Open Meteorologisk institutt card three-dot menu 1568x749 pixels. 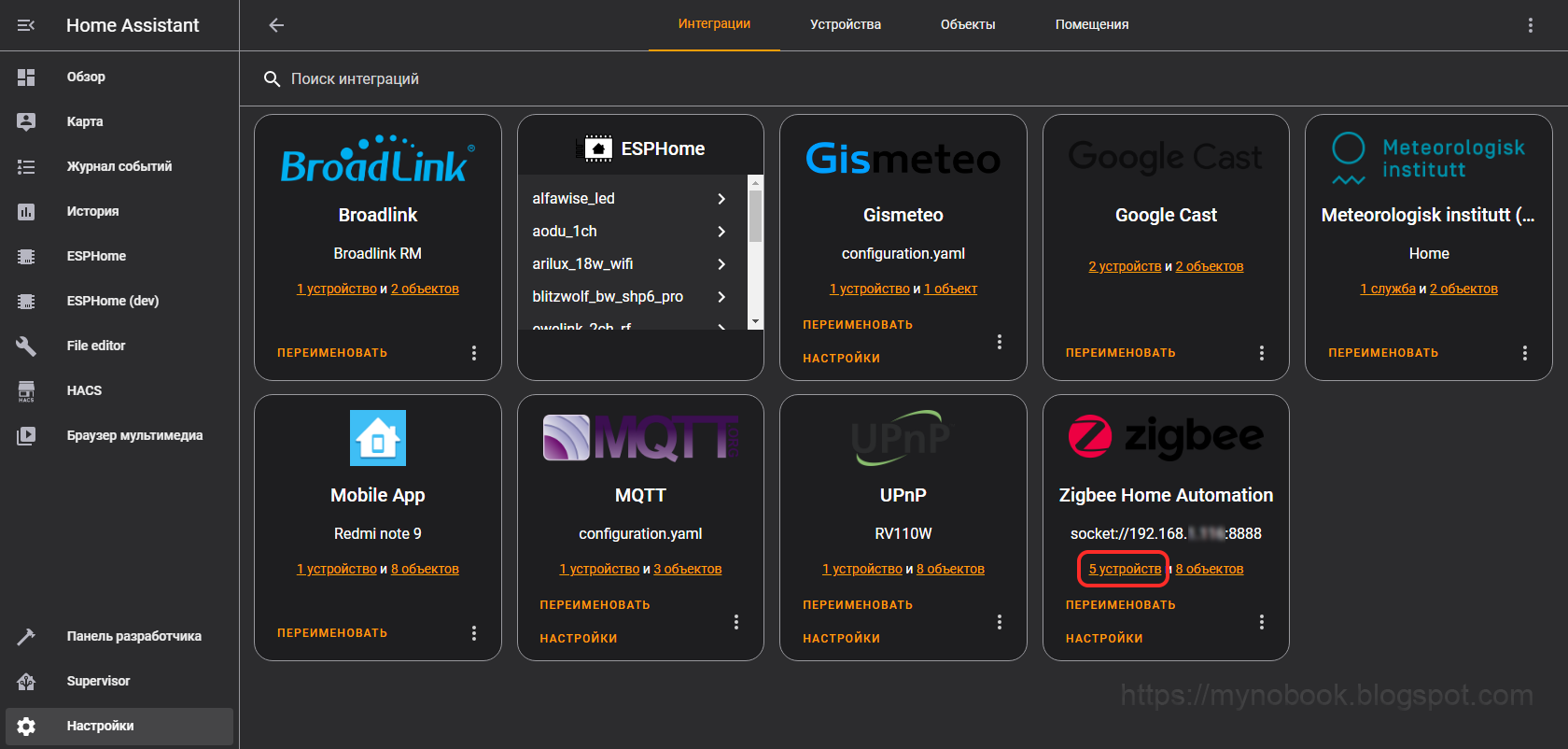(x=1525, y=353)
